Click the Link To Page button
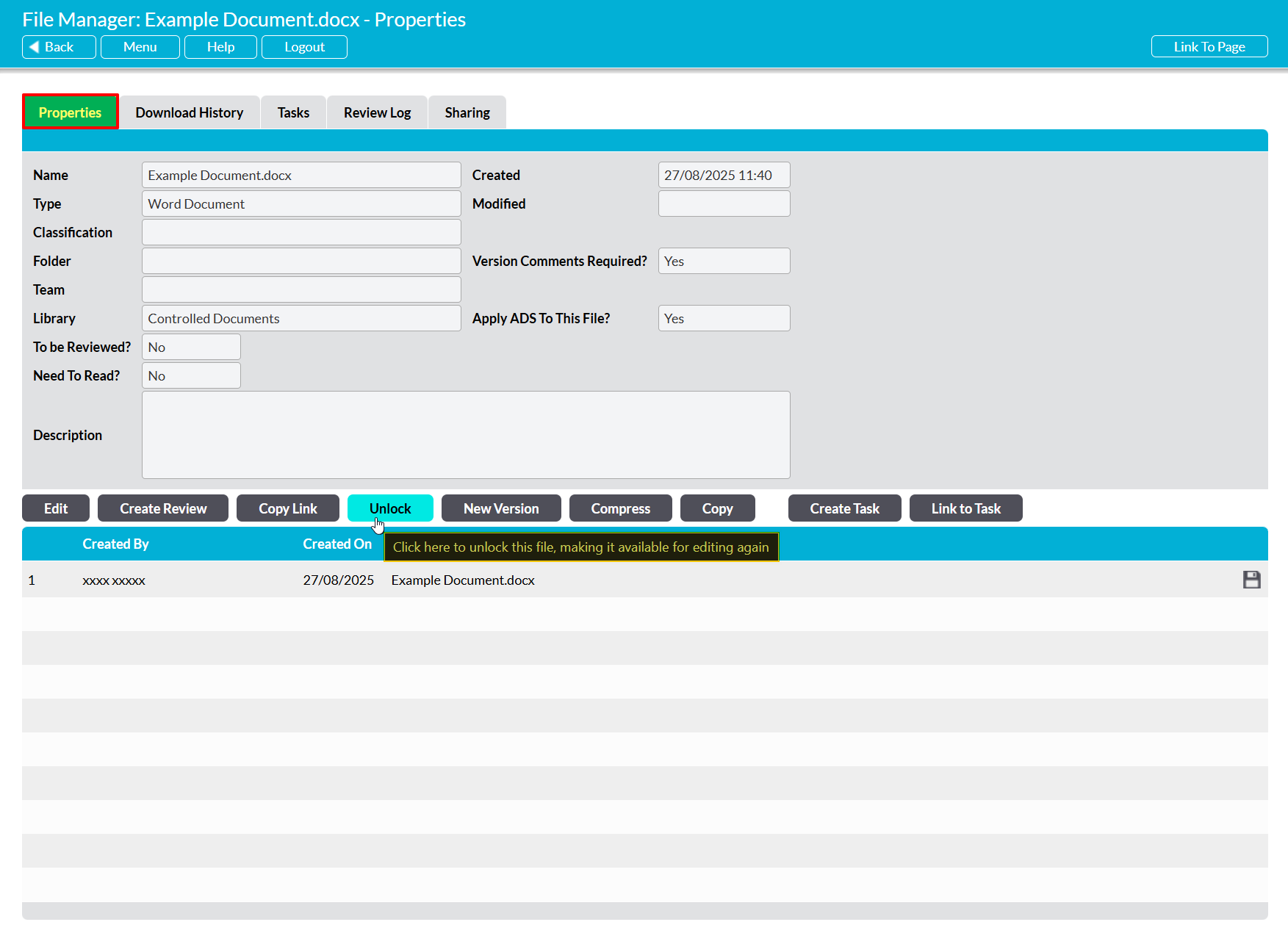The width and height of the screenshot is (1288, 933). coord(1209,47)
